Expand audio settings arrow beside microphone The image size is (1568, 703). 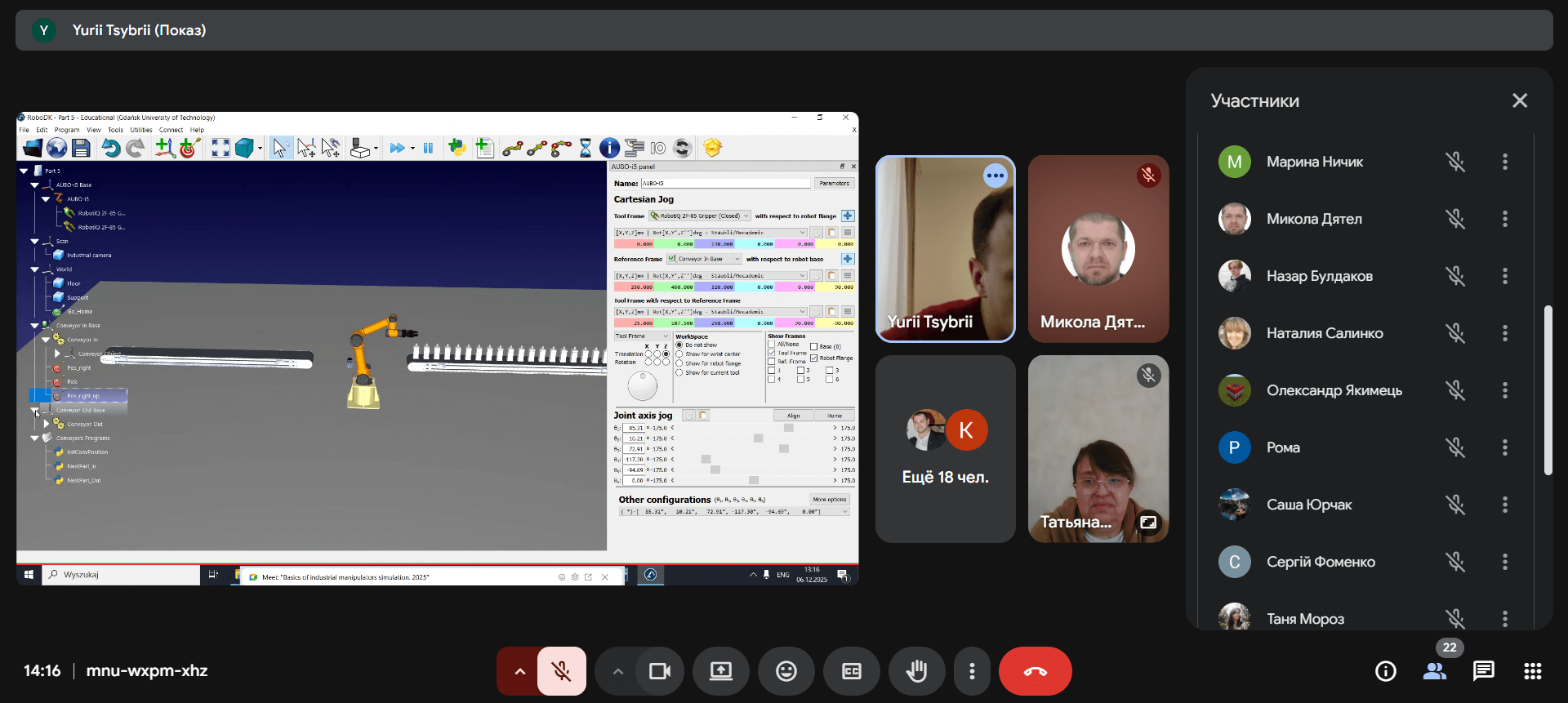point(519,671)
